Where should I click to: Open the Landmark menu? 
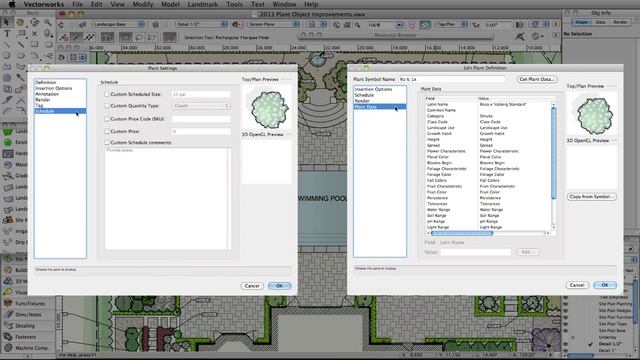tap(202, 4)
